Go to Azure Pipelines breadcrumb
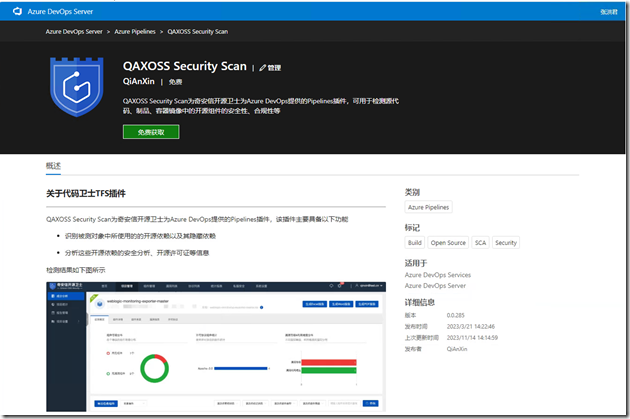The width and height of the screenshot is (630, 419). click(x=135, y=31)
